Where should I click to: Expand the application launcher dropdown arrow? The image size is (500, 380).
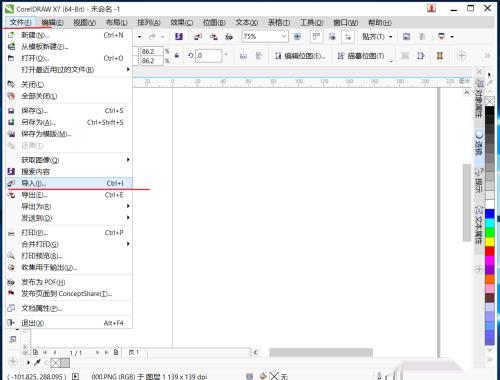coord(452,37)
